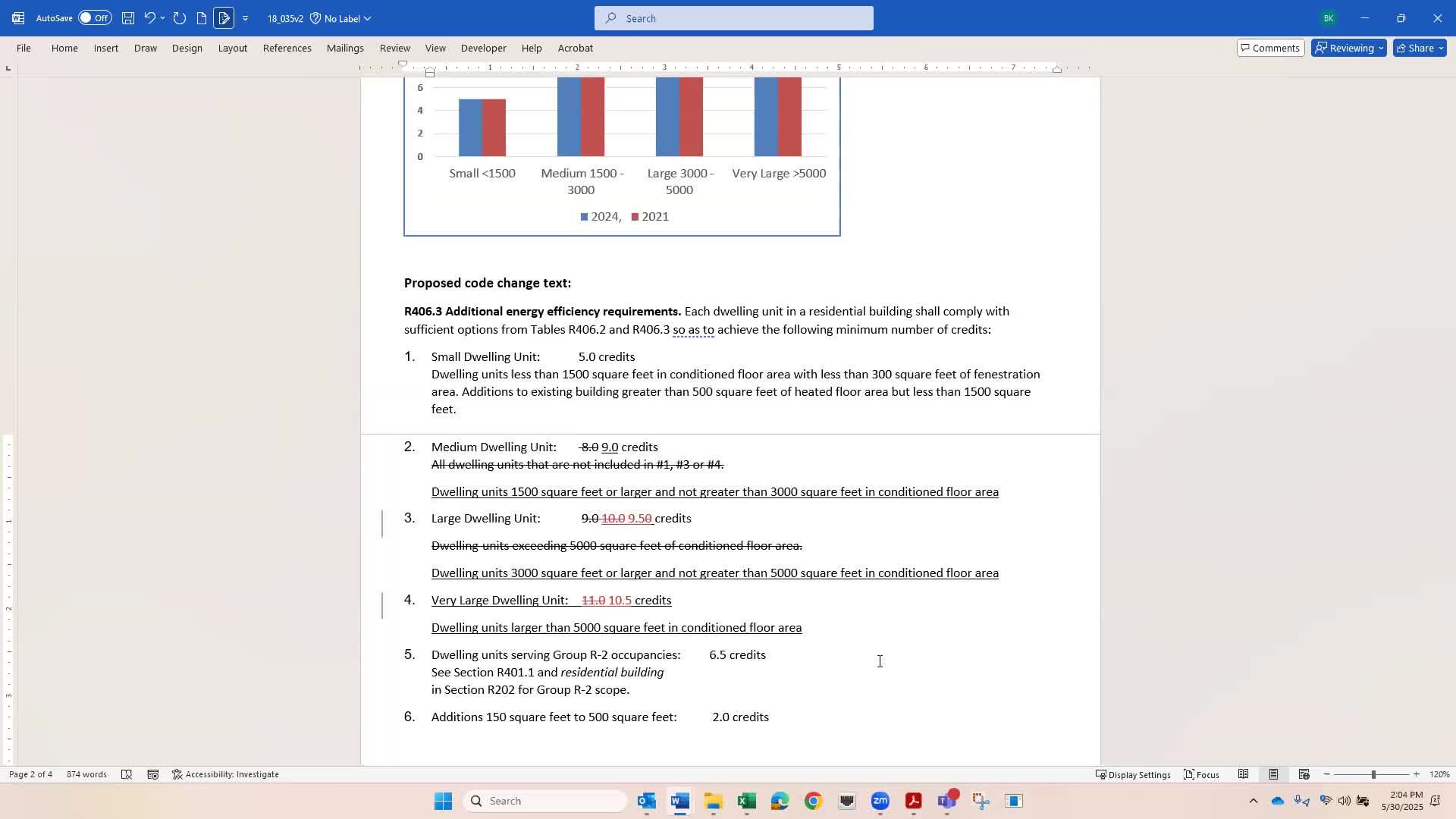This screenshot has height=819, width=1456.
Task: Open the Acrobat tab
Action: (x=576, y=48)
